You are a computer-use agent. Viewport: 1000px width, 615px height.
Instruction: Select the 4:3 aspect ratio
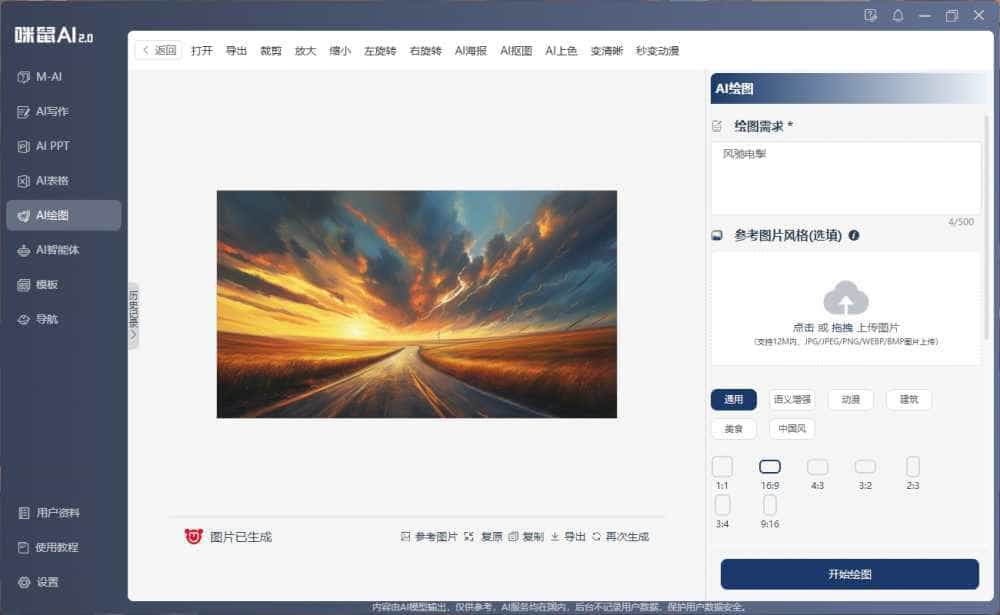[817, 466]
